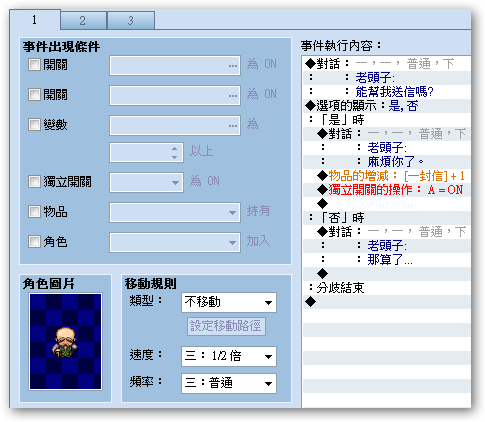Select the 對話 command directly under 「否」時
This screenshot has width=485, height=422.
(387, 232)
